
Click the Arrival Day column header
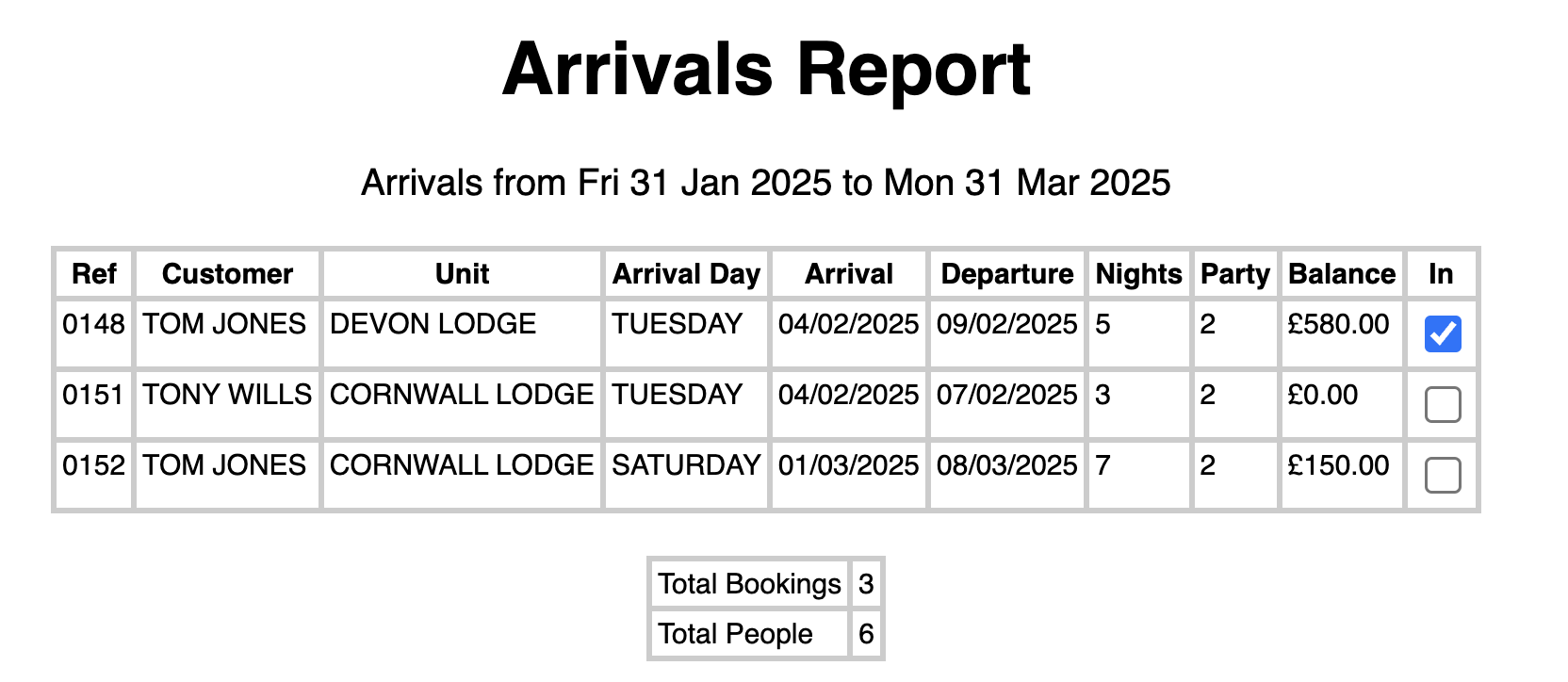686,274
